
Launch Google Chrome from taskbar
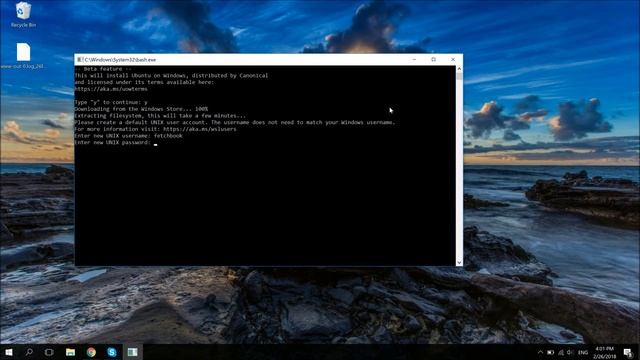(91, 352)
